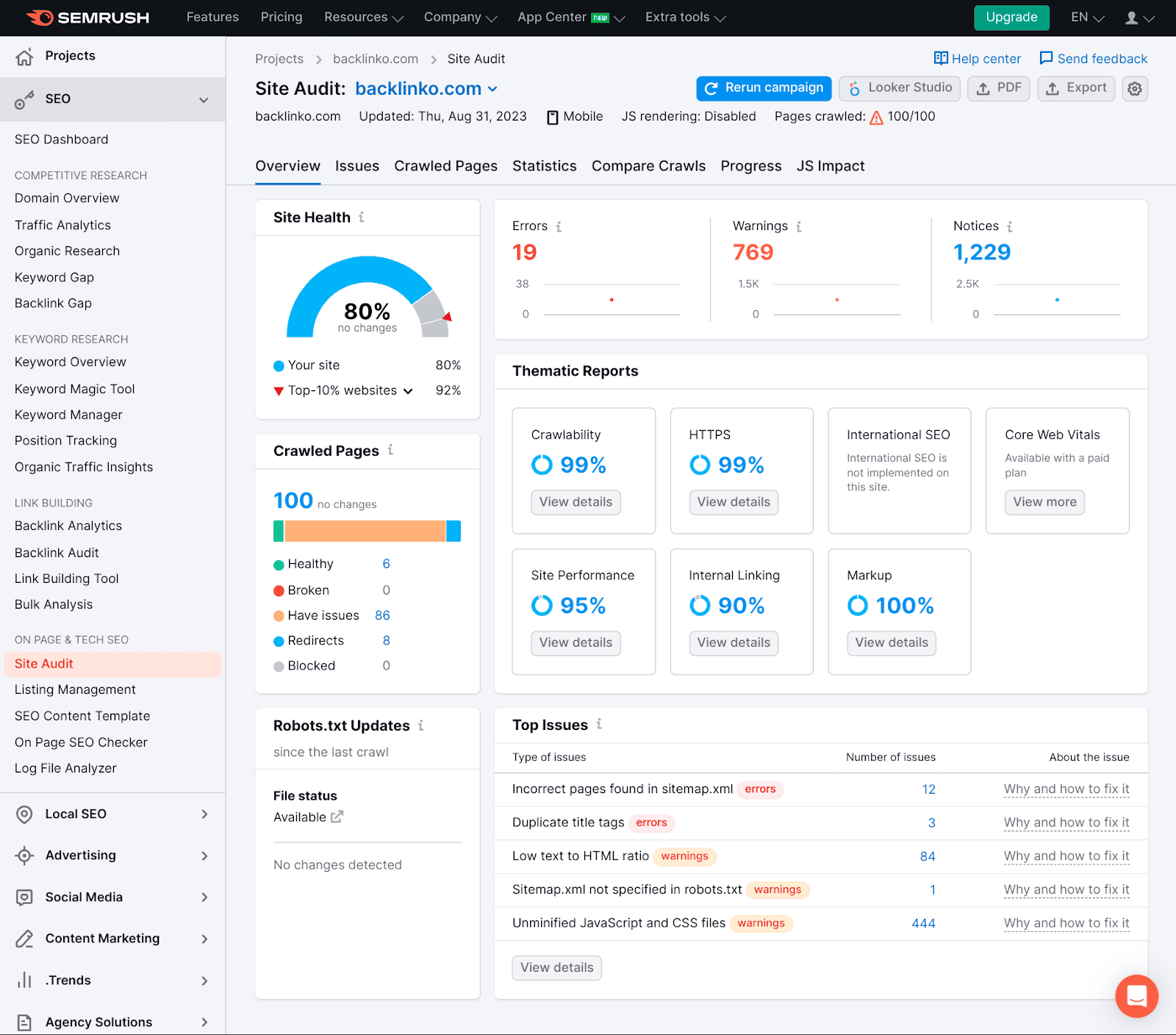This screenshot has width=1176, height=1035.
Task: Click the Site Health 80% gauge
Action: (x=367, y=296)
